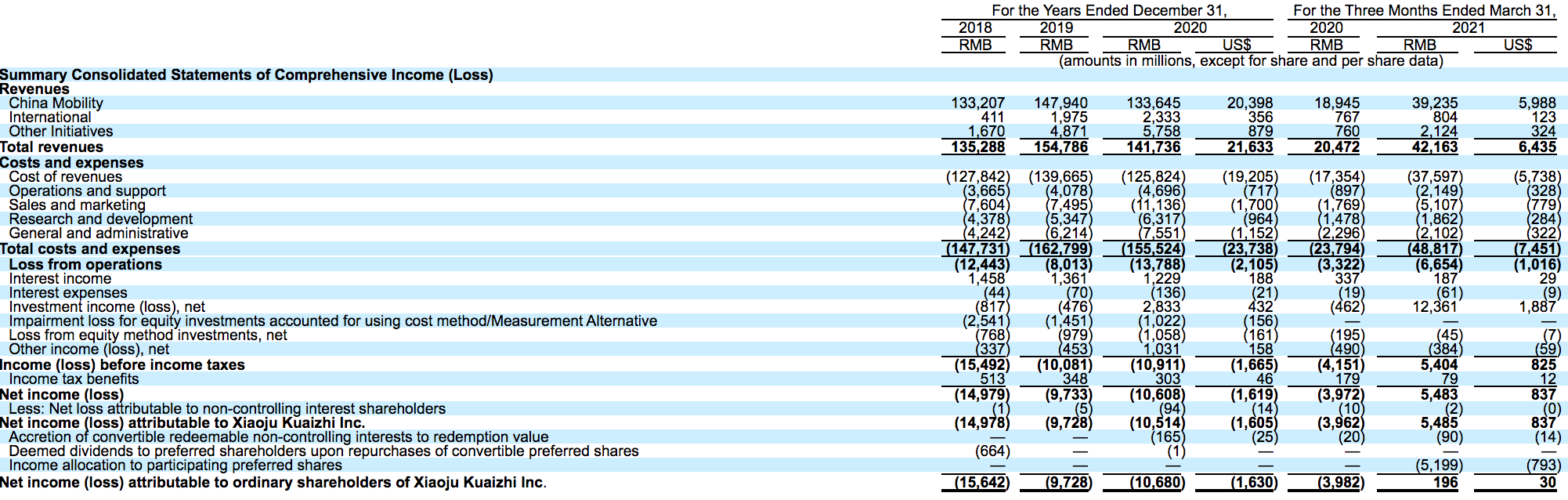Select 'Income allocation to participating preferred shares' label
This screenshot has width=1568, height=500.
pyautogui.click(x=175, y=465)
